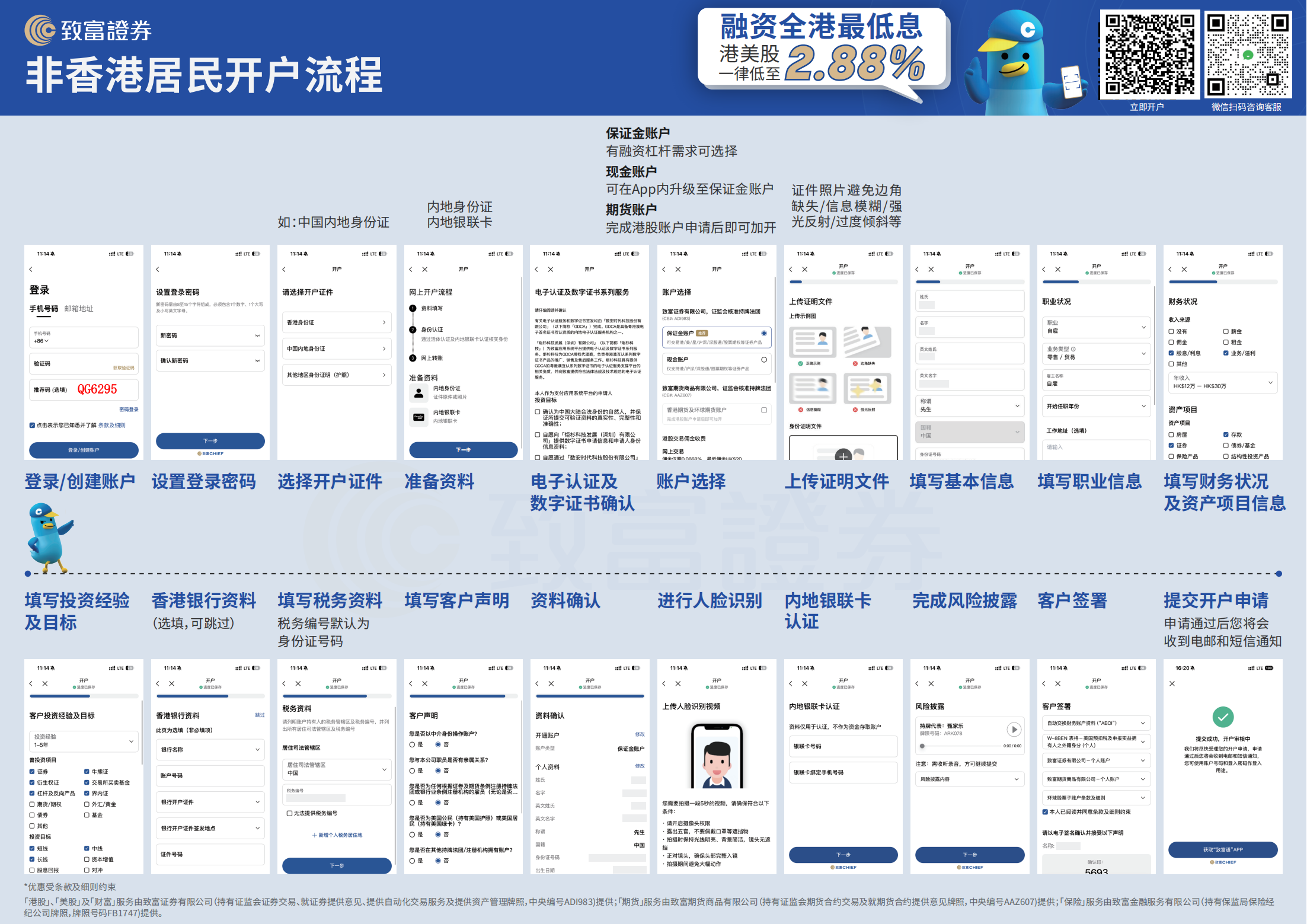Click the 条款及细则 link

tap(111, 425)
